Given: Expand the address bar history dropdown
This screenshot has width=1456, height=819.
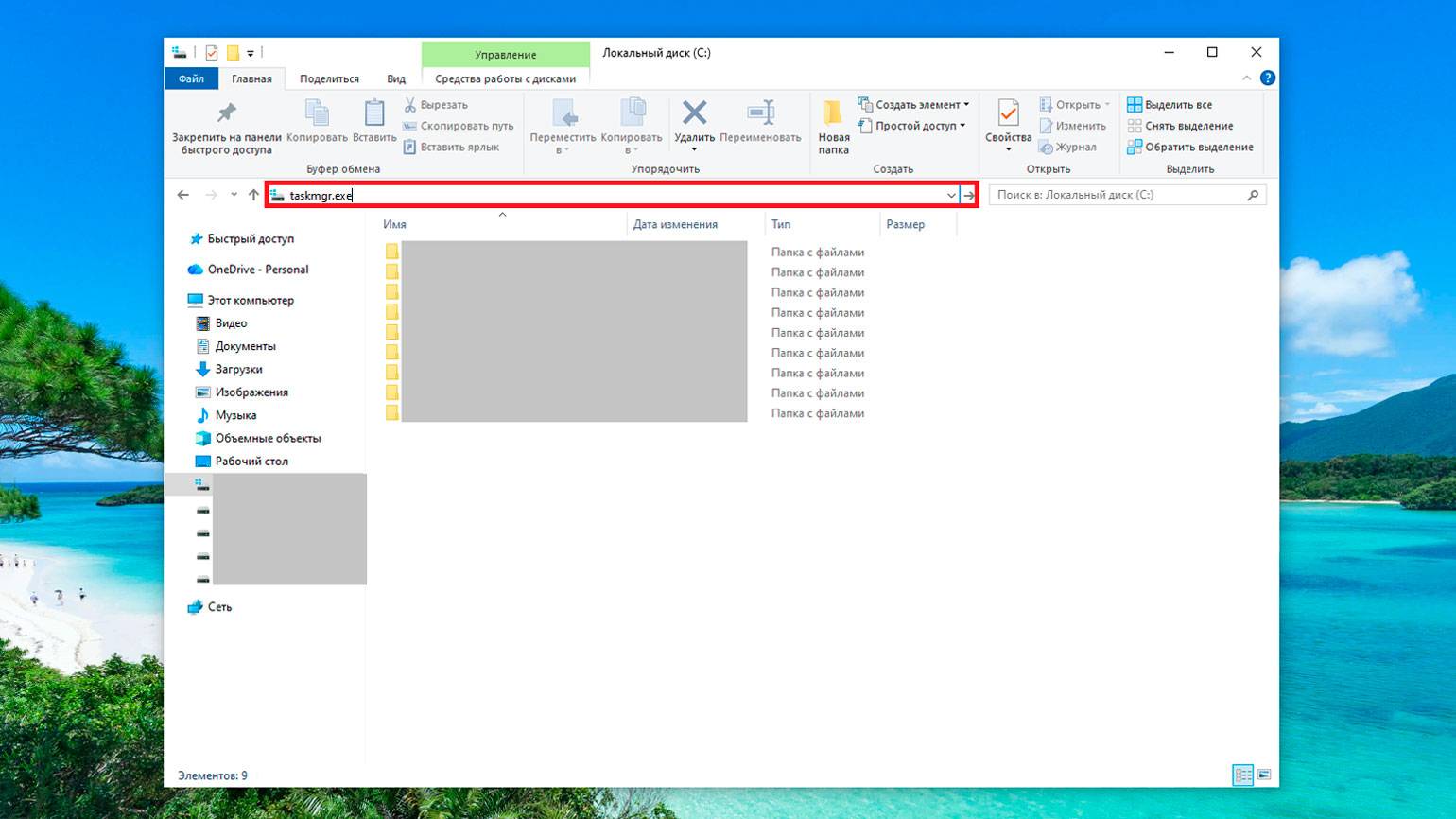Looking at the screenshot, I should [950, 196].
